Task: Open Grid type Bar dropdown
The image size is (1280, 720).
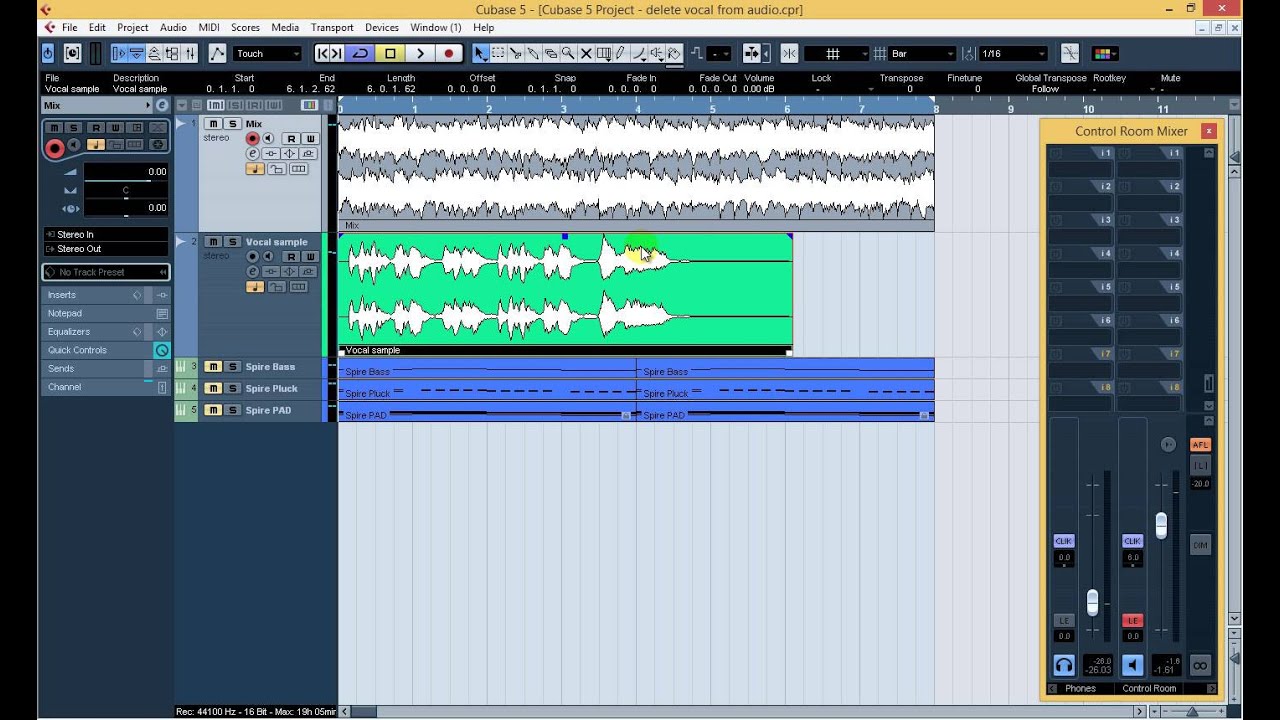Action: click(x=922, y=53)
